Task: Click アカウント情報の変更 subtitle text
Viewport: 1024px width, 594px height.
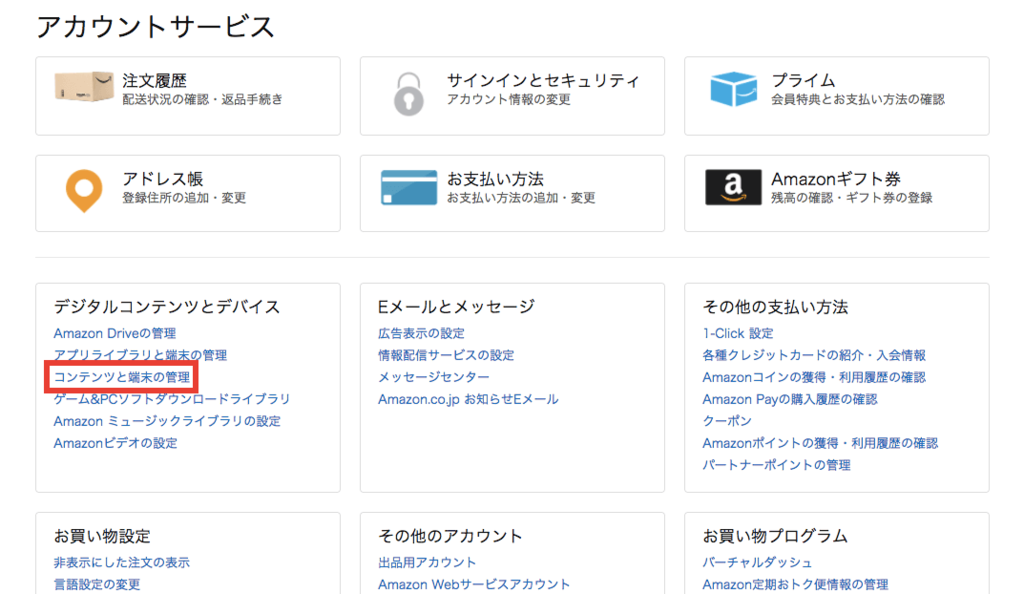Action: 509,99
